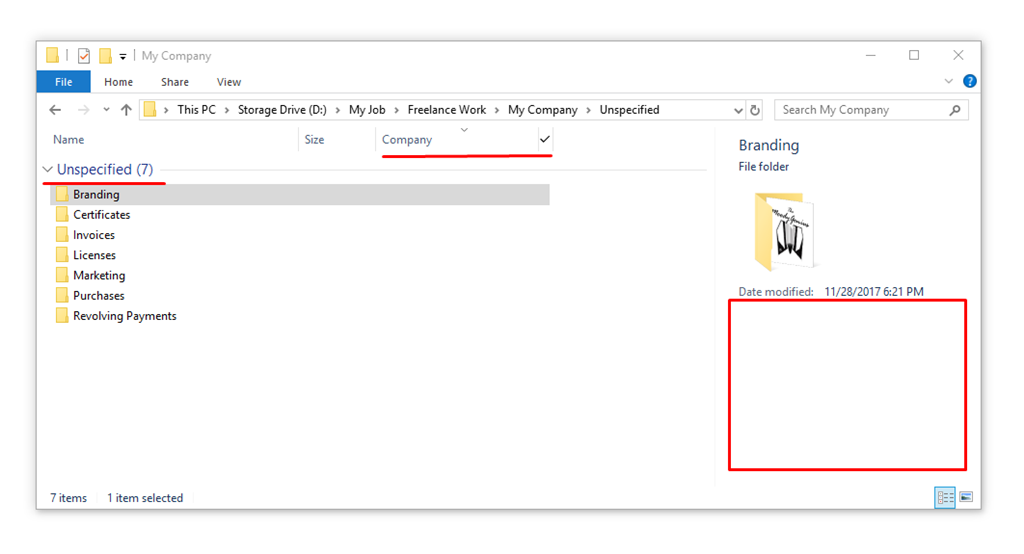Select the Invoices folder

[x=93, y=235]
